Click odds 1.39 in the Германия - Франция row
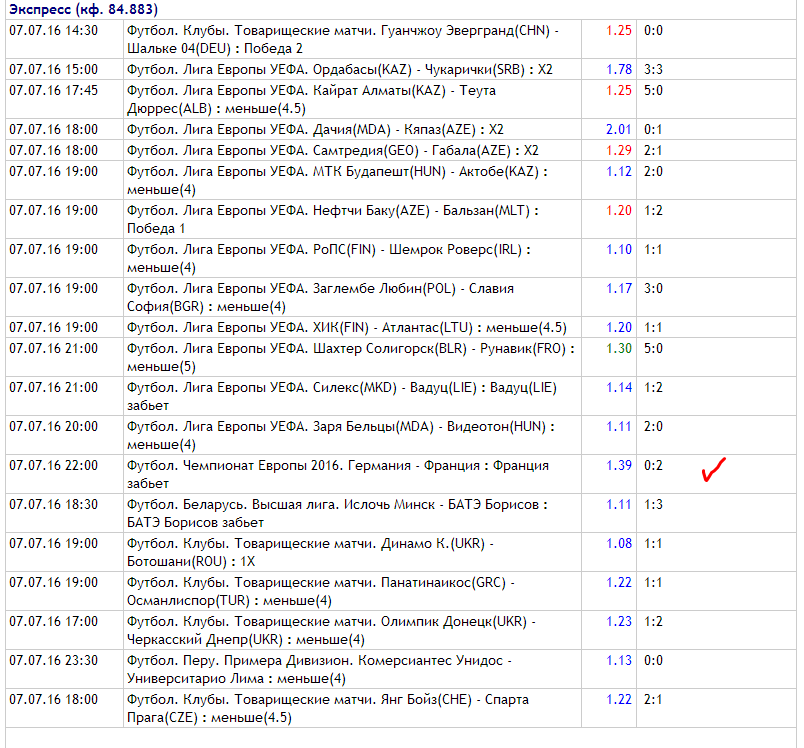 click(x=619, y=465)
